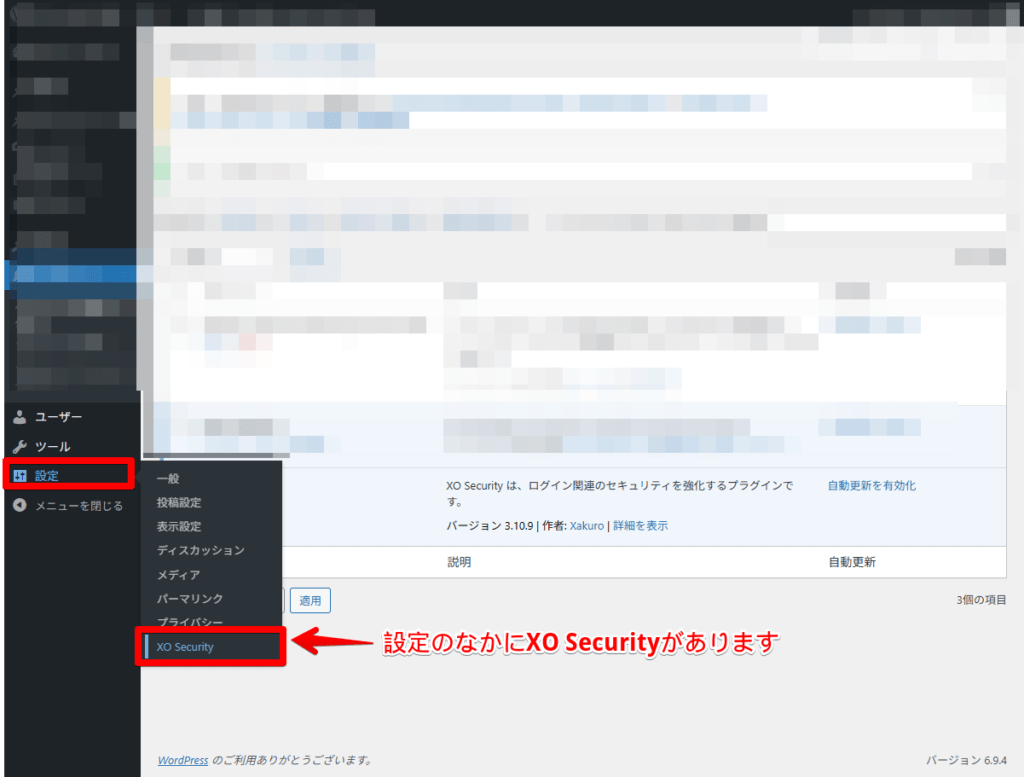Screen dimensions: 1024x777
Task: Select メディア in the settings submenu
Action: (178, 575)
